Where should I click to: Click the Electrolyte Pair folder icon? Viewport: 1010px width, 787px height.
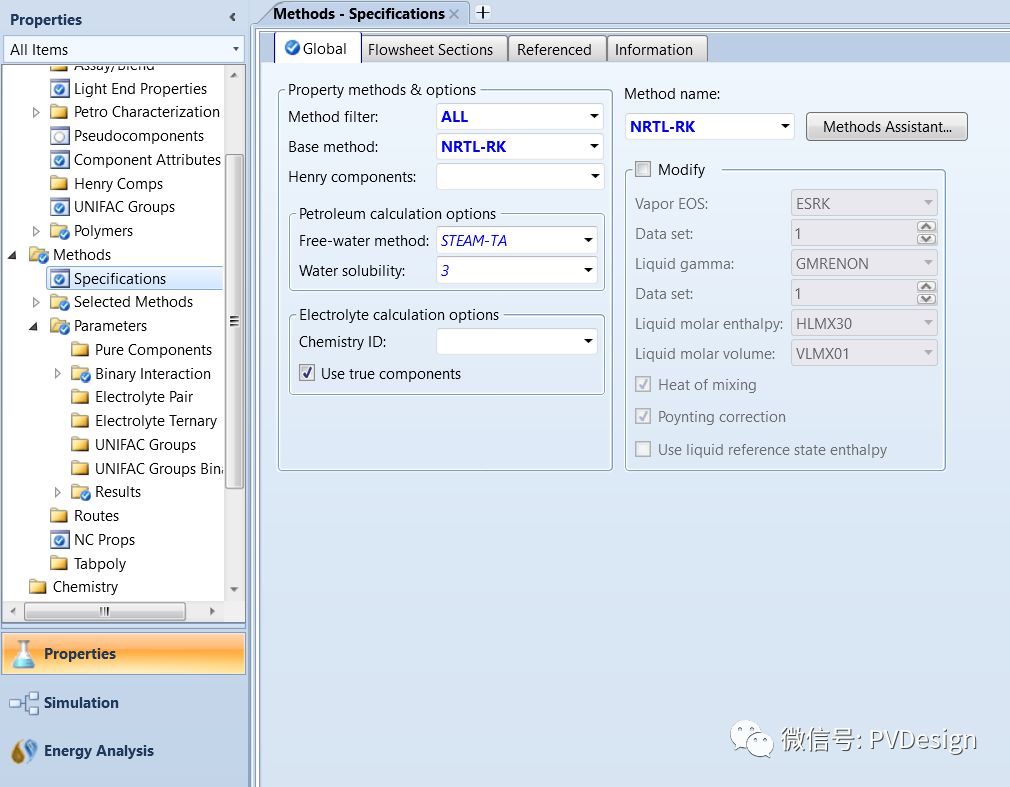[x=80, y=396]
